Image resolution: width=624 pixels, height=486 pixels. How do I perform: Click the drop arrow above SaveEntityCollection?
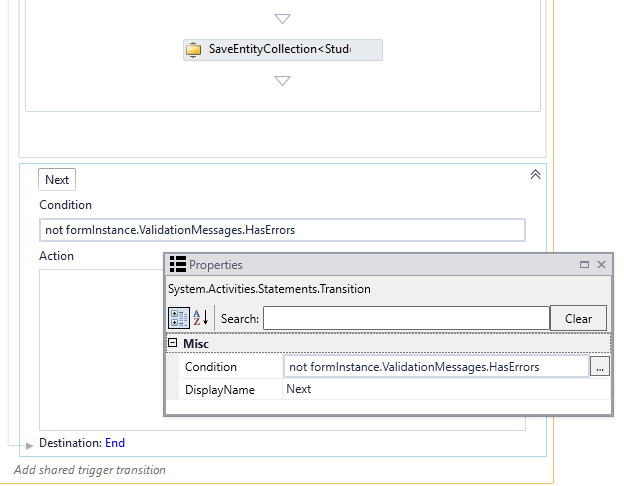point(283,19)
